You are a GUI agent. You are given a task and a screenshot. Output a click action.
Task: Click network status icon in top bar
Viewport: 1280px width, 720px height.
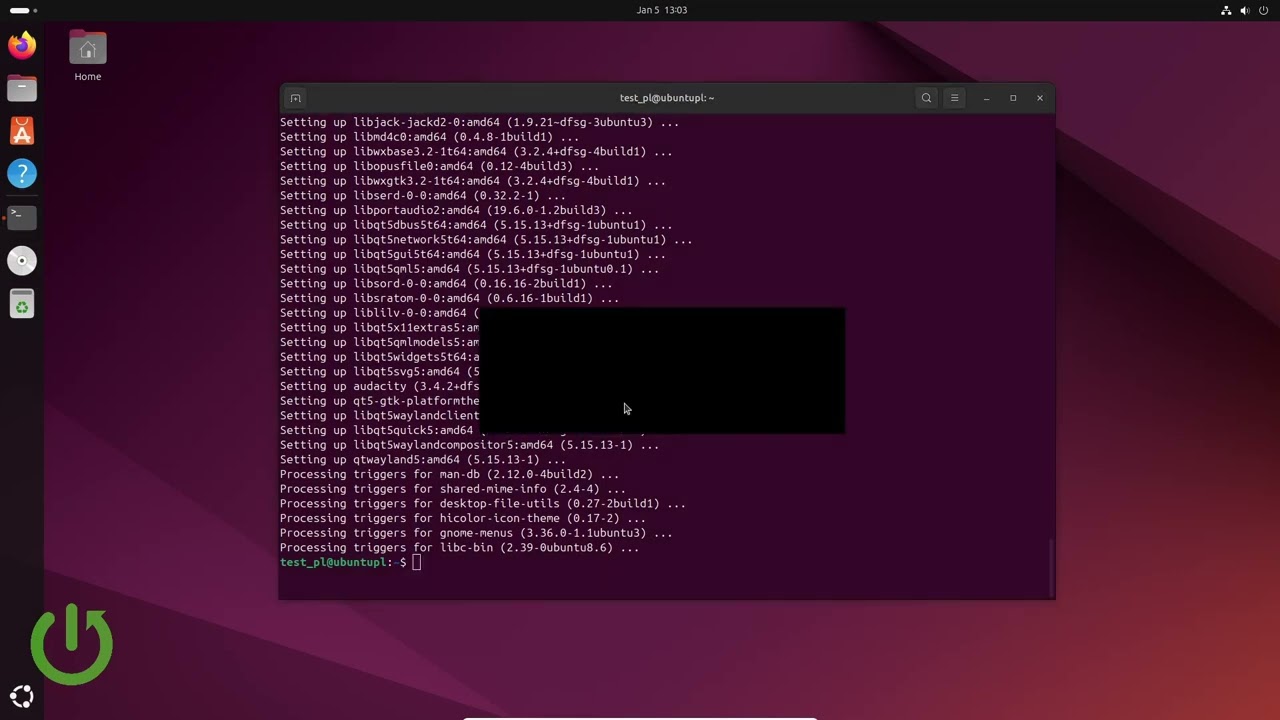[x=1226, y=10]
